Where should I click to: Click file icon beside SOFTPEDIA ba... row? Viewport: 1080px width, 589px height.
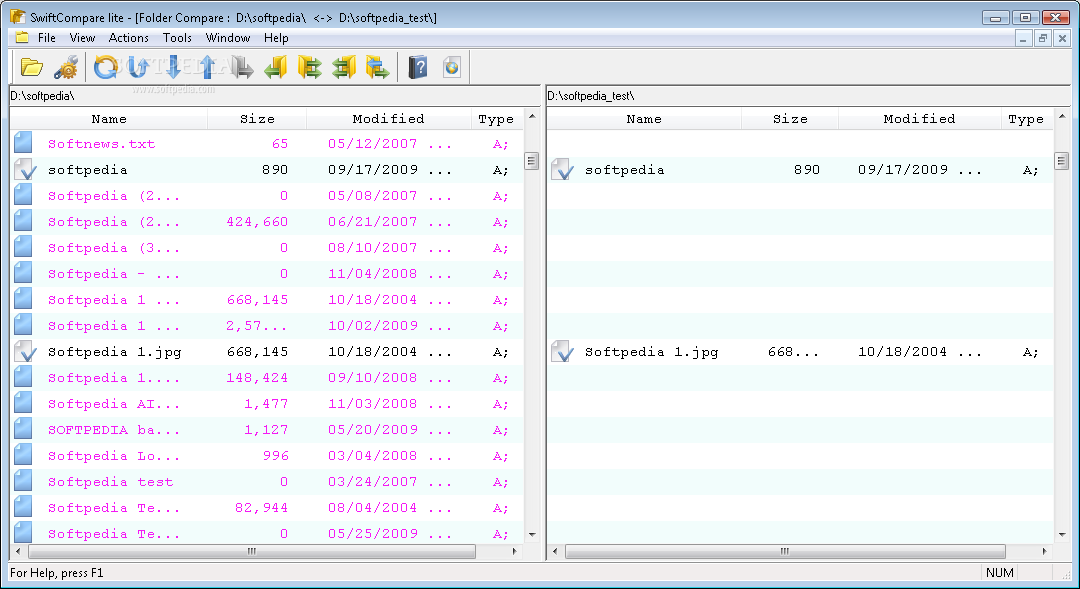coord(23,429)
